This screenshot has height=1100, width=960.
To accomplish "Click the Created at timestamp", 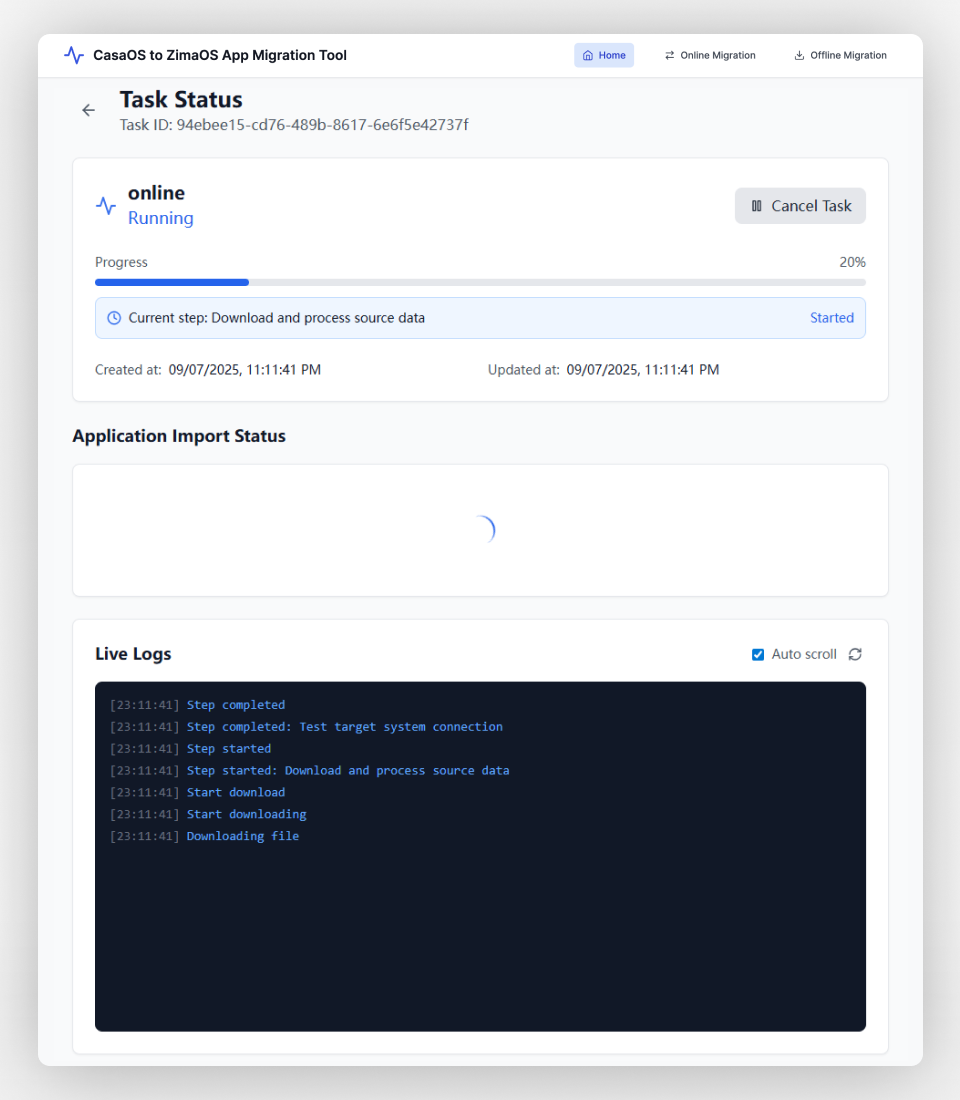I will tap(244, 370).
